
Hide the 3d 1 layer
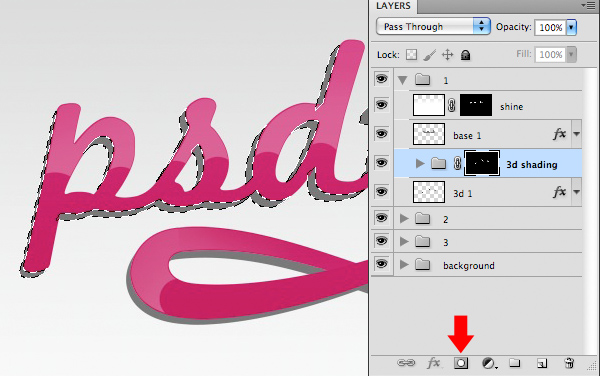pos(381,192)
